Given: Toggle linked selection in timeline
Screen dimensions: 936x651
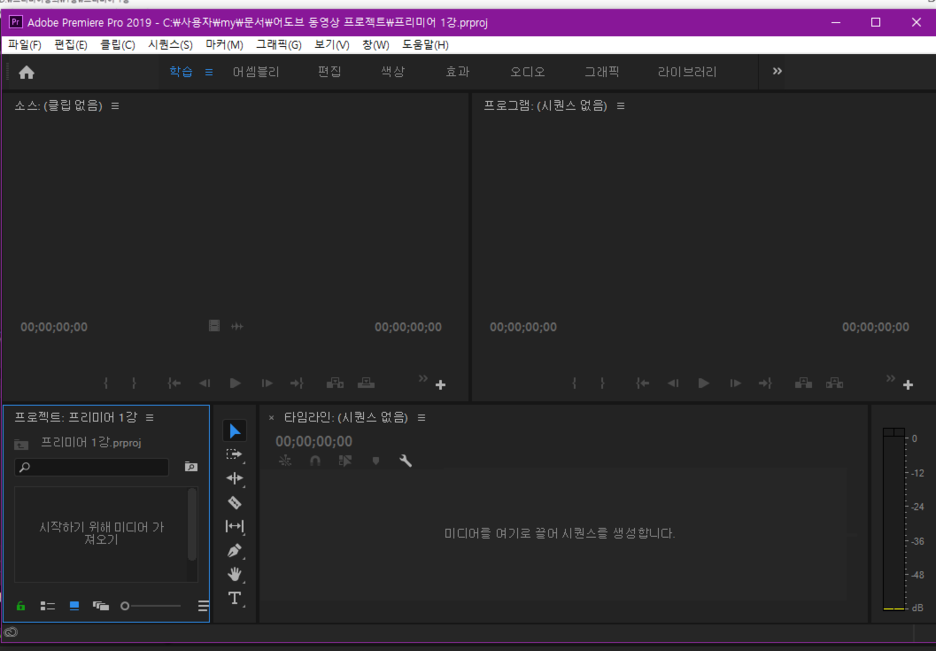Looking at the screenshot, I should pos(345,461).
